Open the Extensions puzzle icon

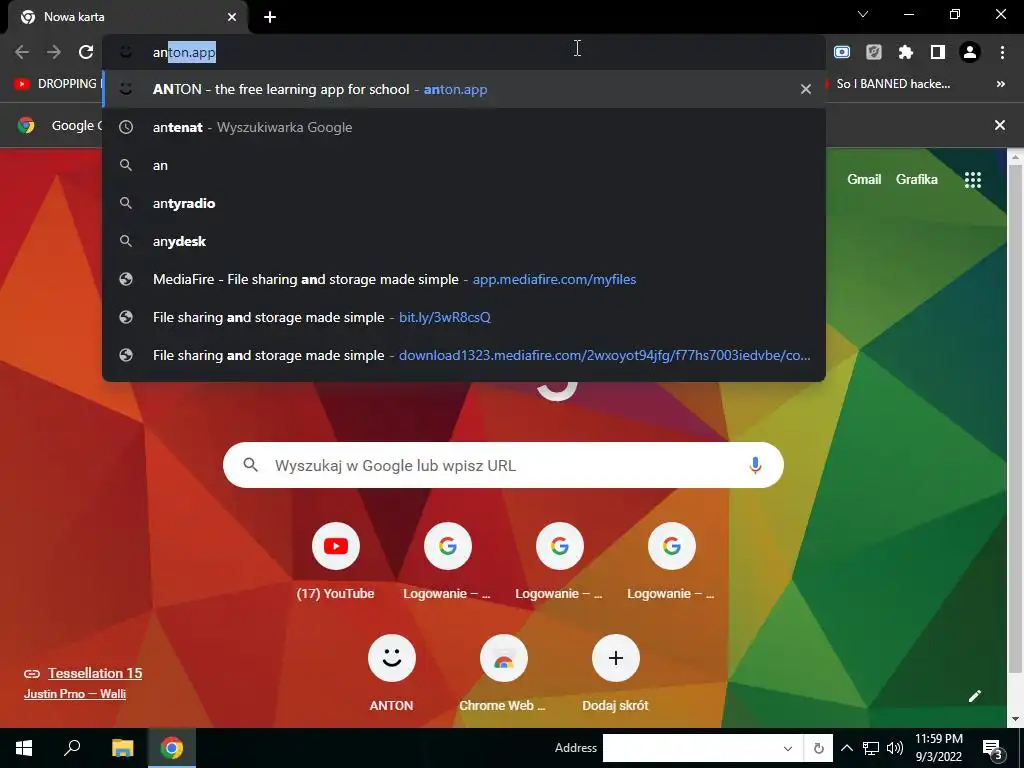(x=906, y=52)
